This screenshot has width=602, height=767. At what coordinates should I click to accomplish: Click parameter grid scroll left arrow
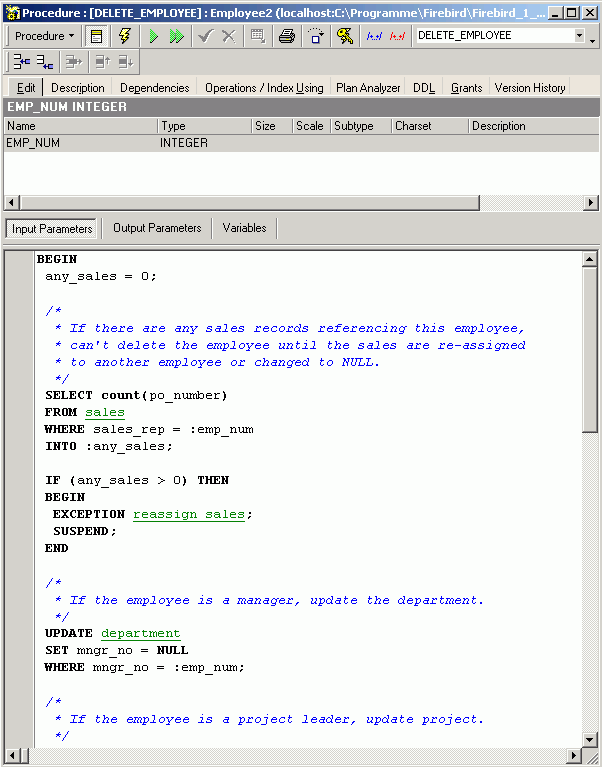[11, 202]
